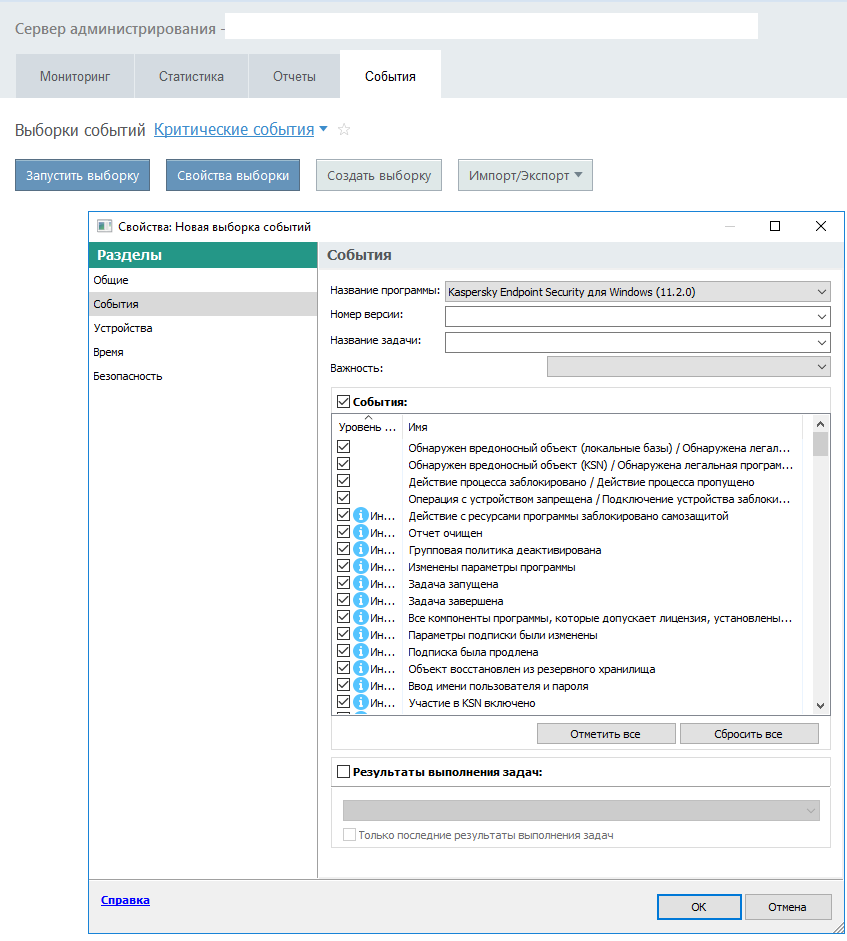The width and height of the screenshot is (847, 941).
Task: Open 'Название программы' dropdown list
Action: click(x=637, y=292)
